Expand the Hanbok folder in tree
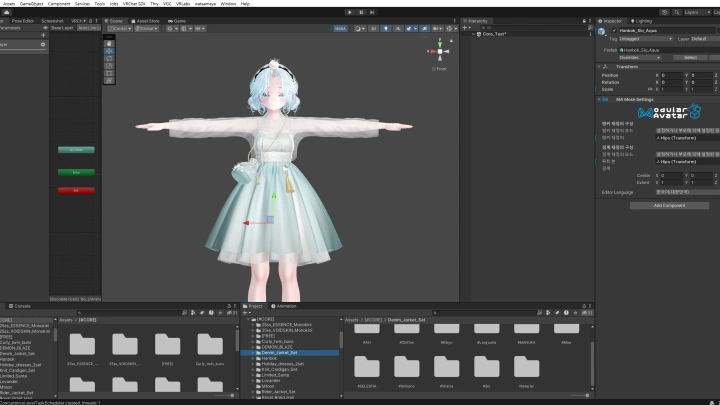The image size is (720, 405). pos(253,359)
